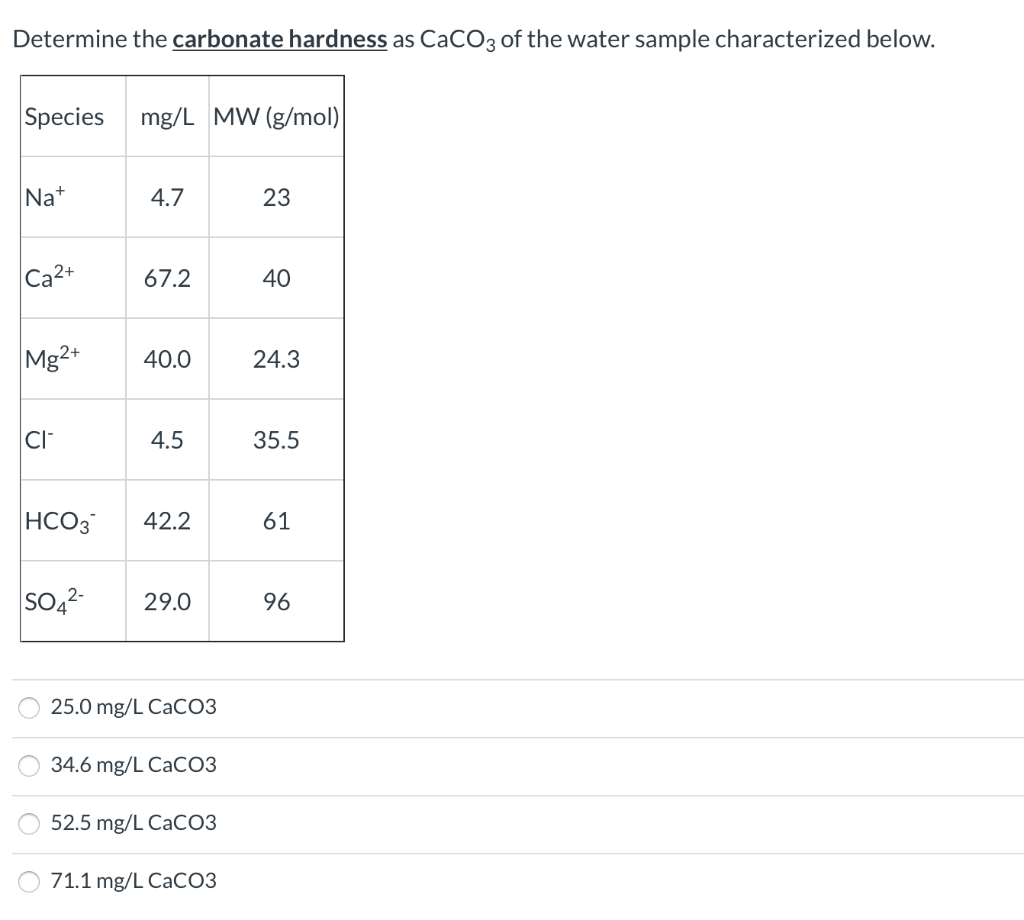1024x920 pixels.
Task: Select the 52.5 mg/L CaCO3 option
Action: 29,823
